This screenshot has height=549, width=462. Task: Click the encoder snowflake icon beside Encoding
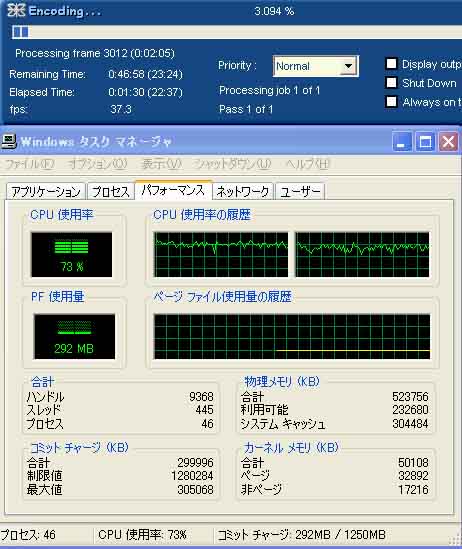point(16,10)
